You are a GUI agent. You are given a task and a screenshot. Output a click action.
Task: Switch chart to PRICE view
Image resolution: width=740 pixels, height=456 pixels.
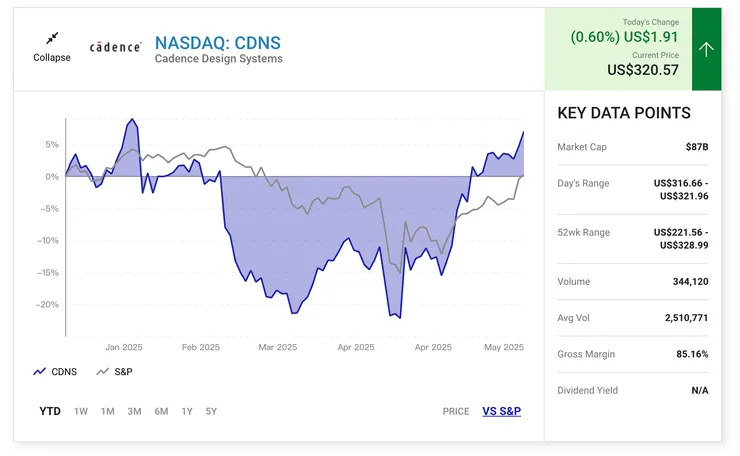456,411
